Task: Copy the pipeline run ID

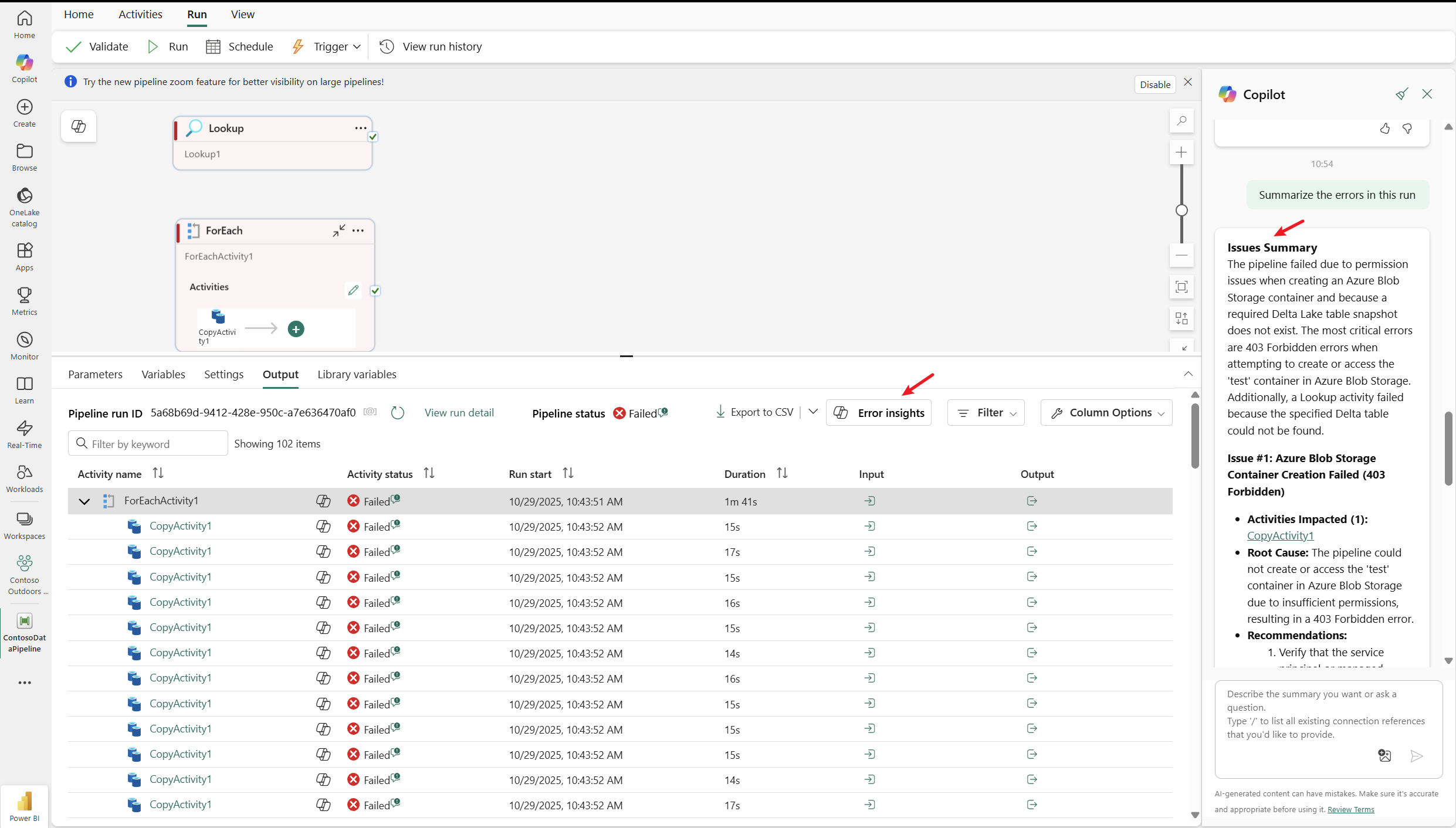Action: click(370, 412)
